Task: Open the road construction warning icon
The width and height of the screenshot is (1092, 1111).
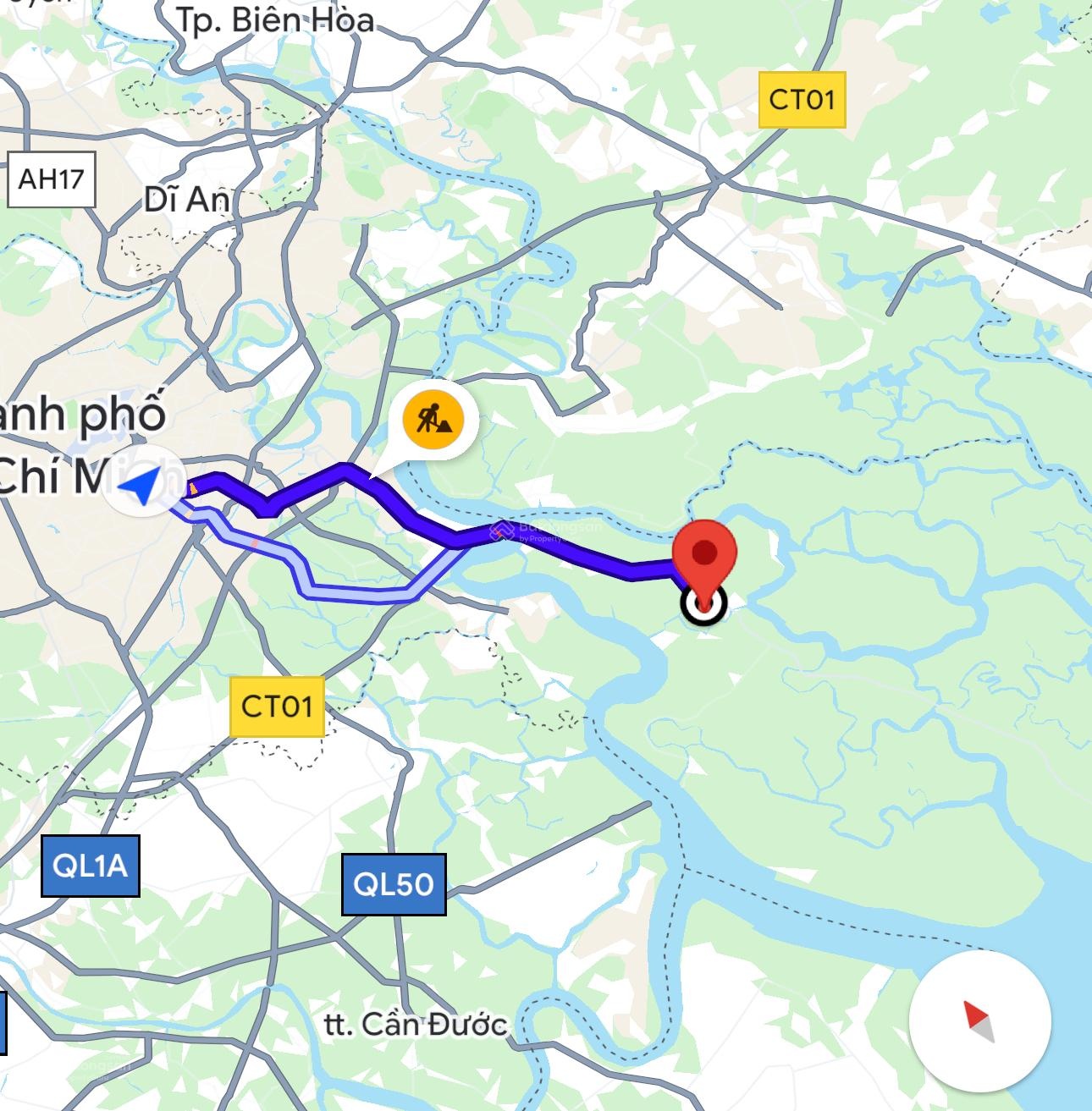Action: tap(433, 418)
